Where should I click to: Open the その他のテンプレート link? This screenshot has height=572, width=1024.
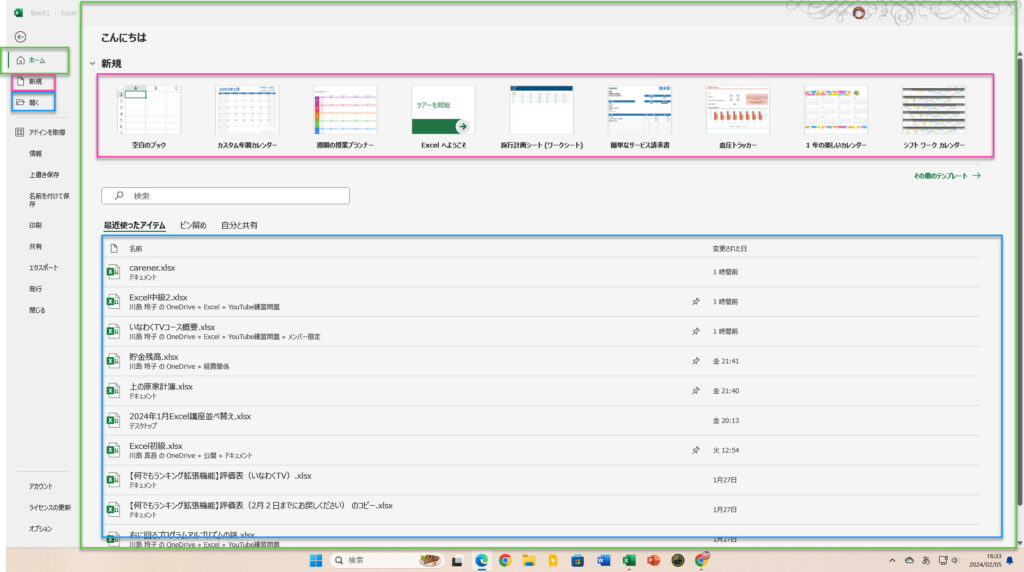[946, 175]
